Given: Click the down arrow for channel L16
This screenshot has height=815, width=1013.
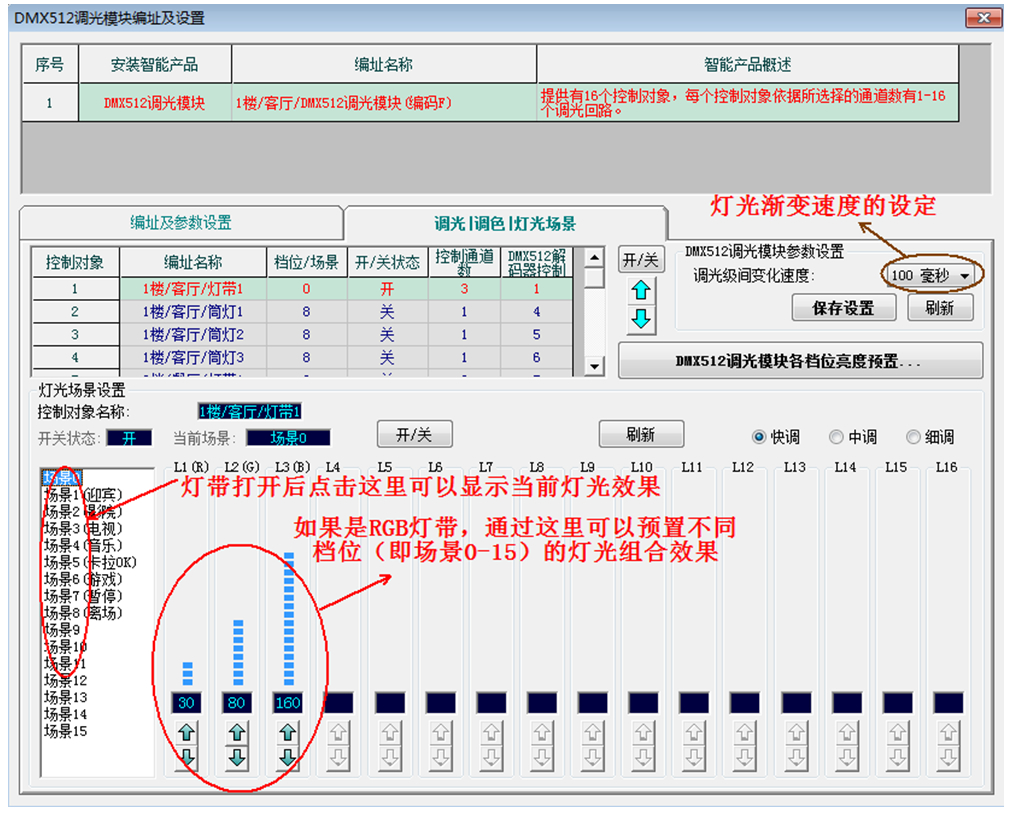Looking at the screenshot, I should [x=948, y=757].
